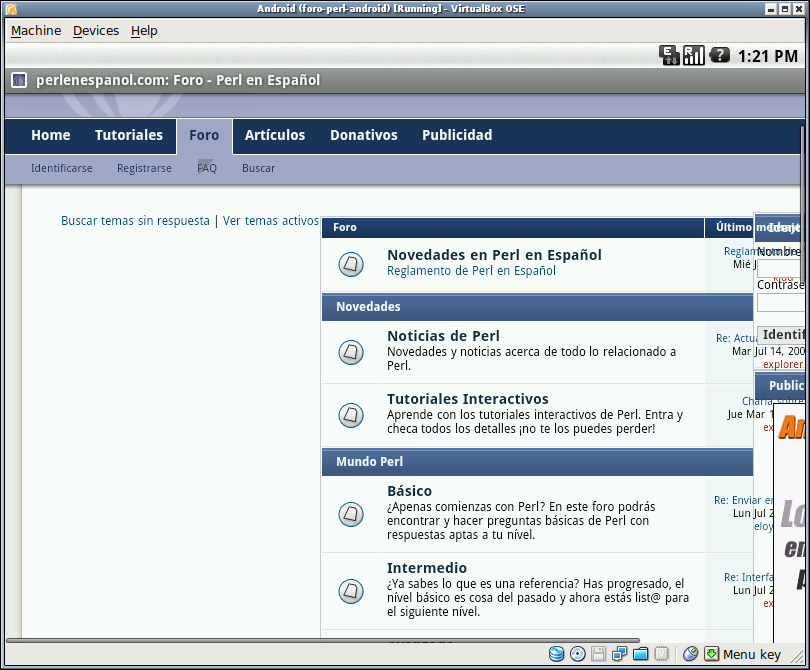This screenshot has height=670, width=810.
Task: Click the mouse integration icon in status bar
Action: [x=690, y=654]
